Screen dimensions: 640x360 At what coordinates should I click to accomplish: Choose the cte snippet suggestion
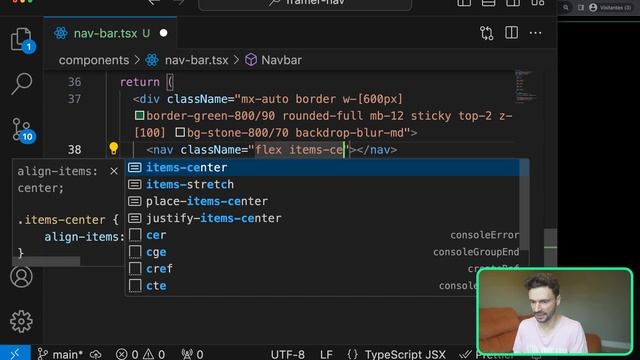(x=301, y=286)
